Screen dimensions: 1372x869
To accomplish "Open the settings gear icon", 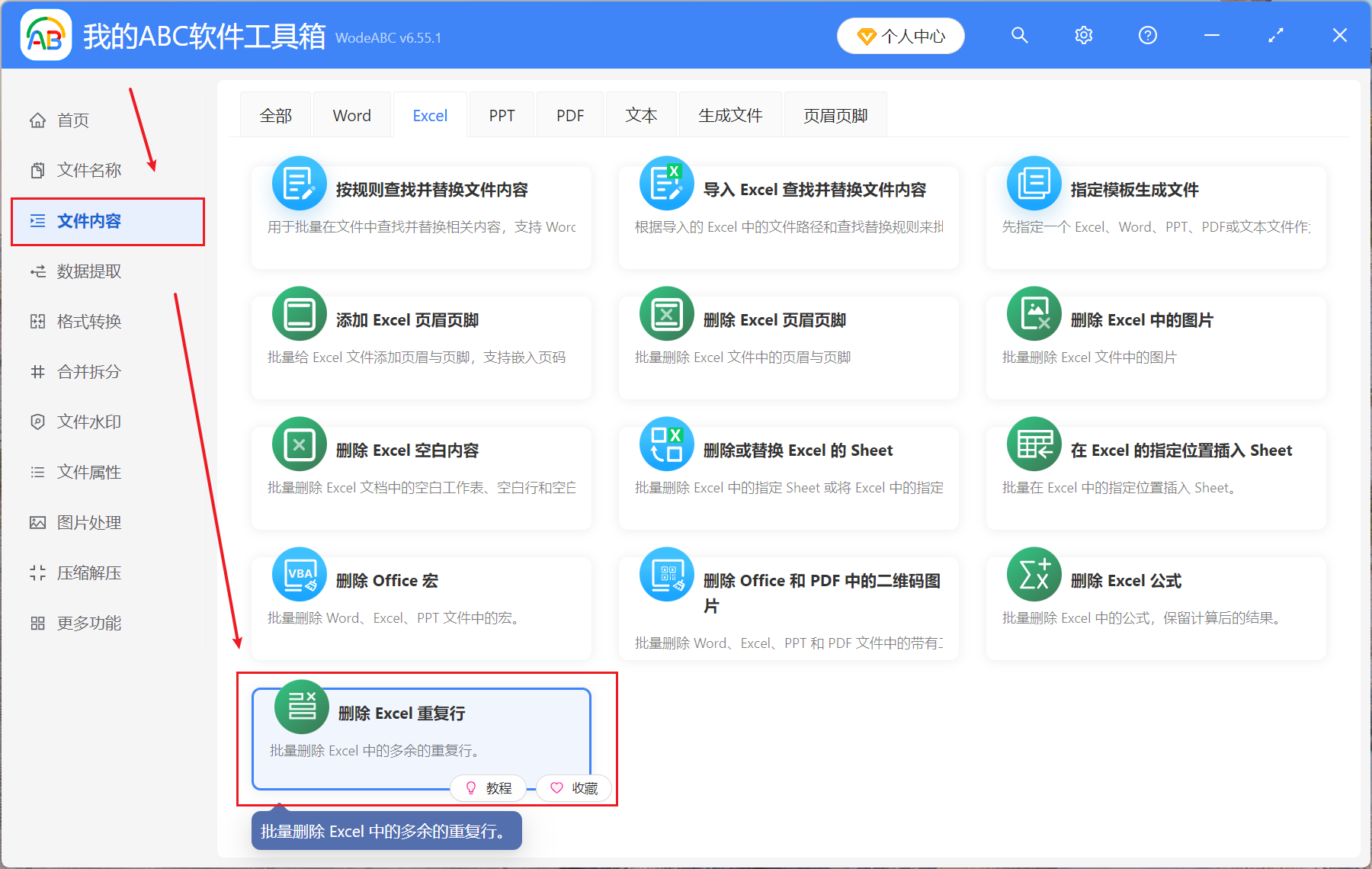I will click(1083, 35).
